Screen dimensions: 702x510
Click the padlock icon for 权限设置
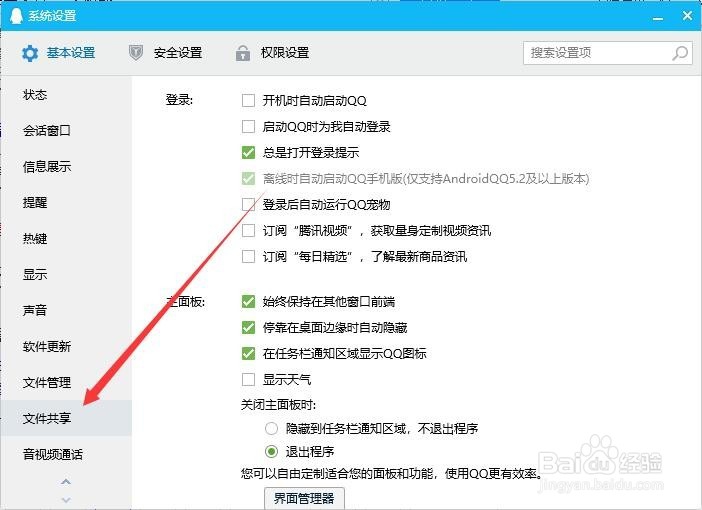[x=243, y=53]
